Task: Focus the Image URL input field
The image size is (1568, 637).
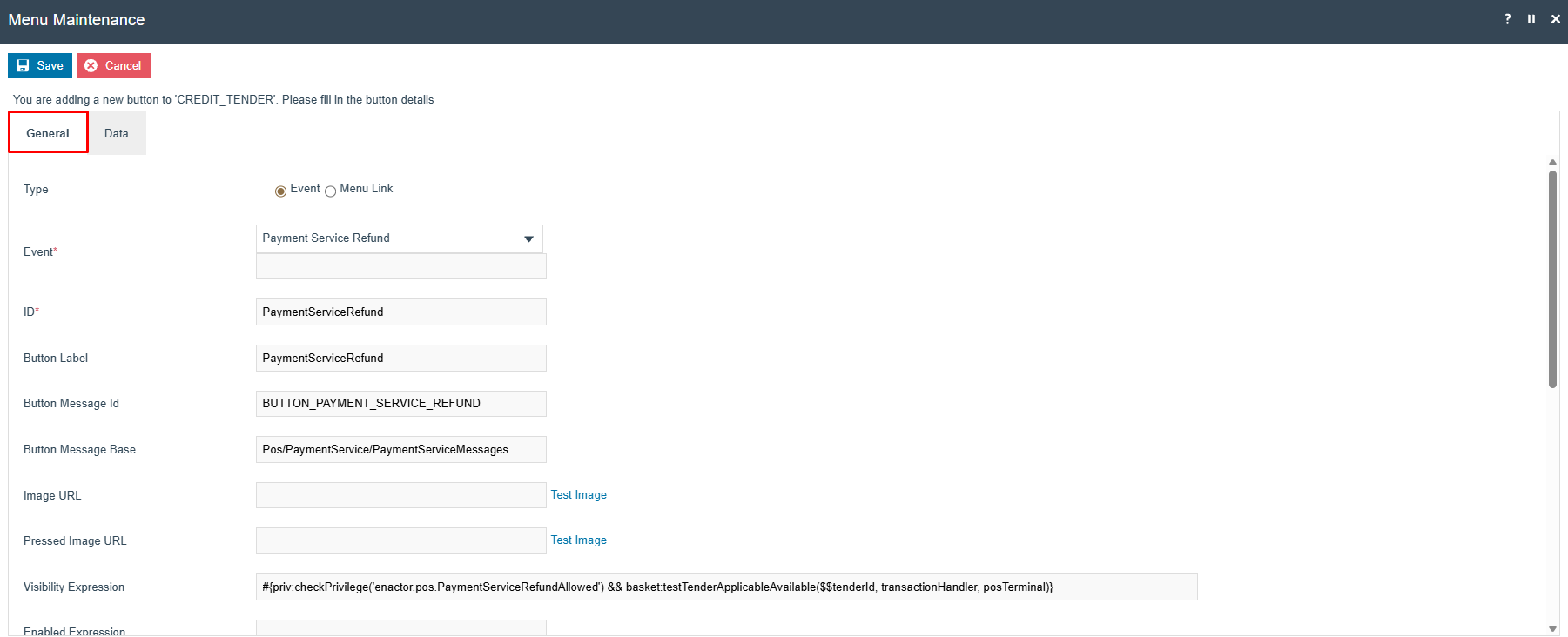Action: pyautogui.click(x=401, y=495)
